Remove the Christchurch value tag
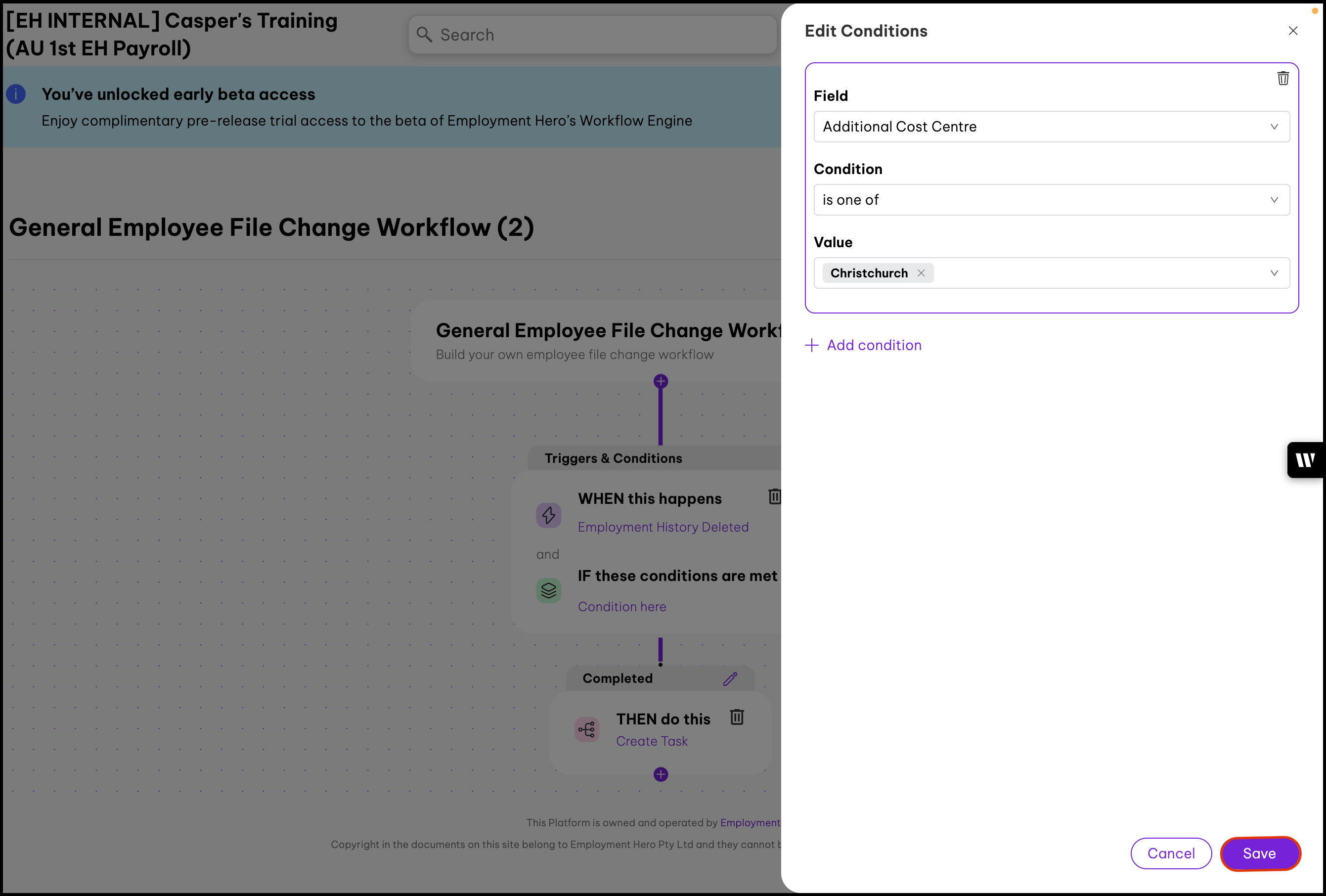This screenshot has height=896, width=1326. [921, 273]
